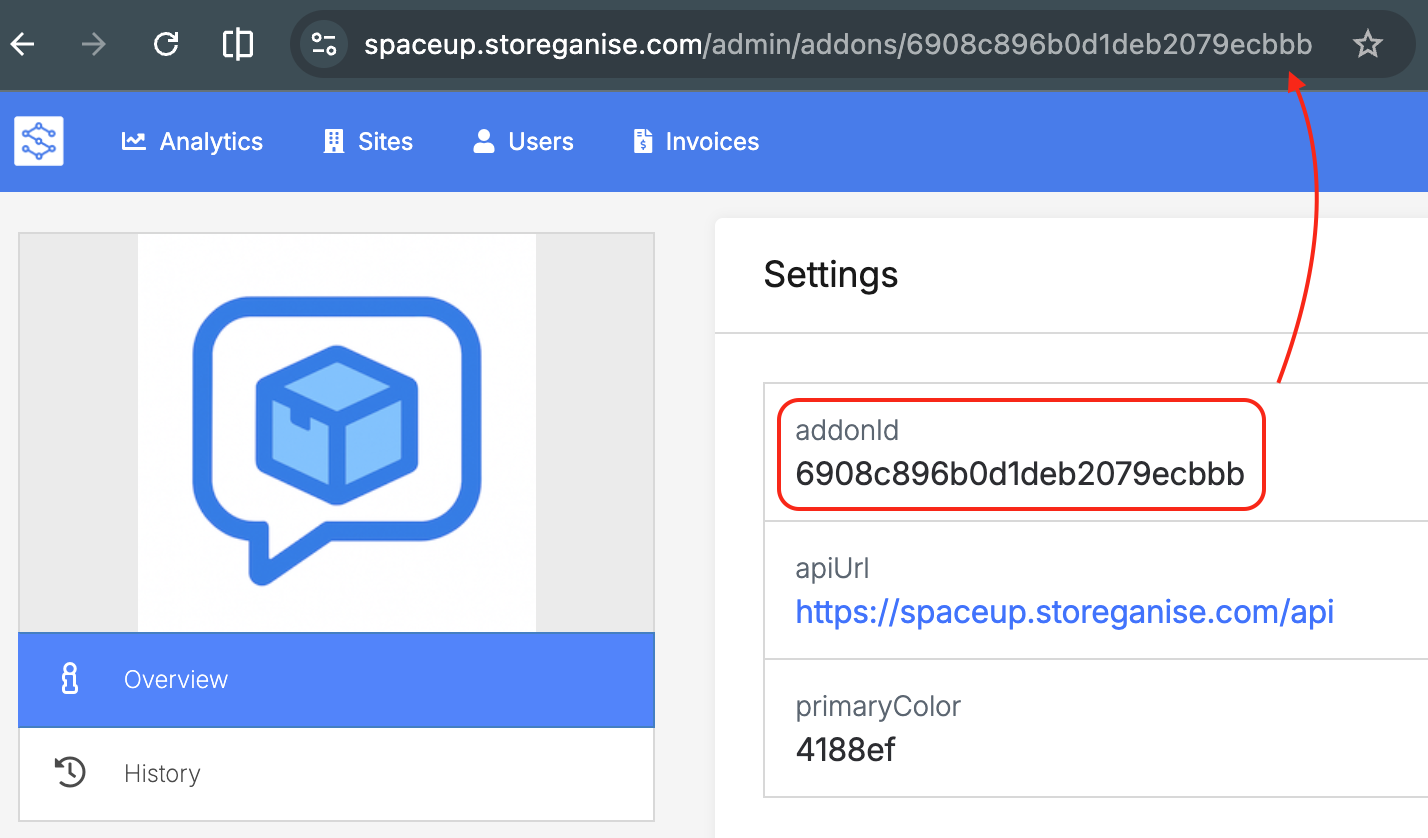Select the History sidebar tab
This screenshot has height=838, width=1428.
(336, 773)
